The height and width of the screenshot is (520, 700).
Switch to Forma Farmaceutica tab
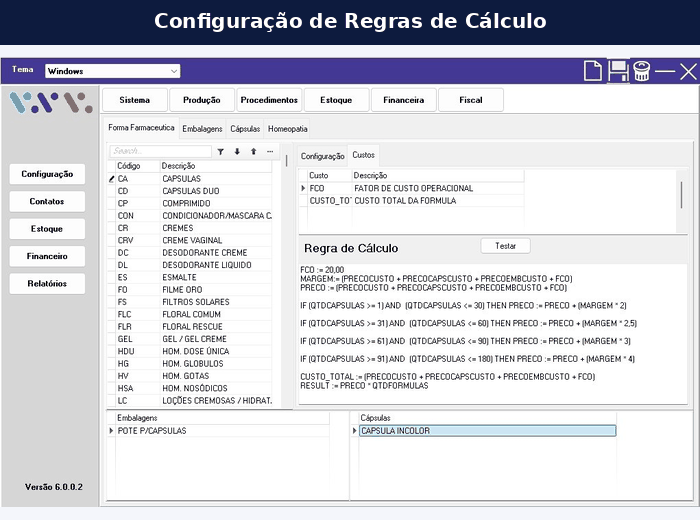pos(141,128)
